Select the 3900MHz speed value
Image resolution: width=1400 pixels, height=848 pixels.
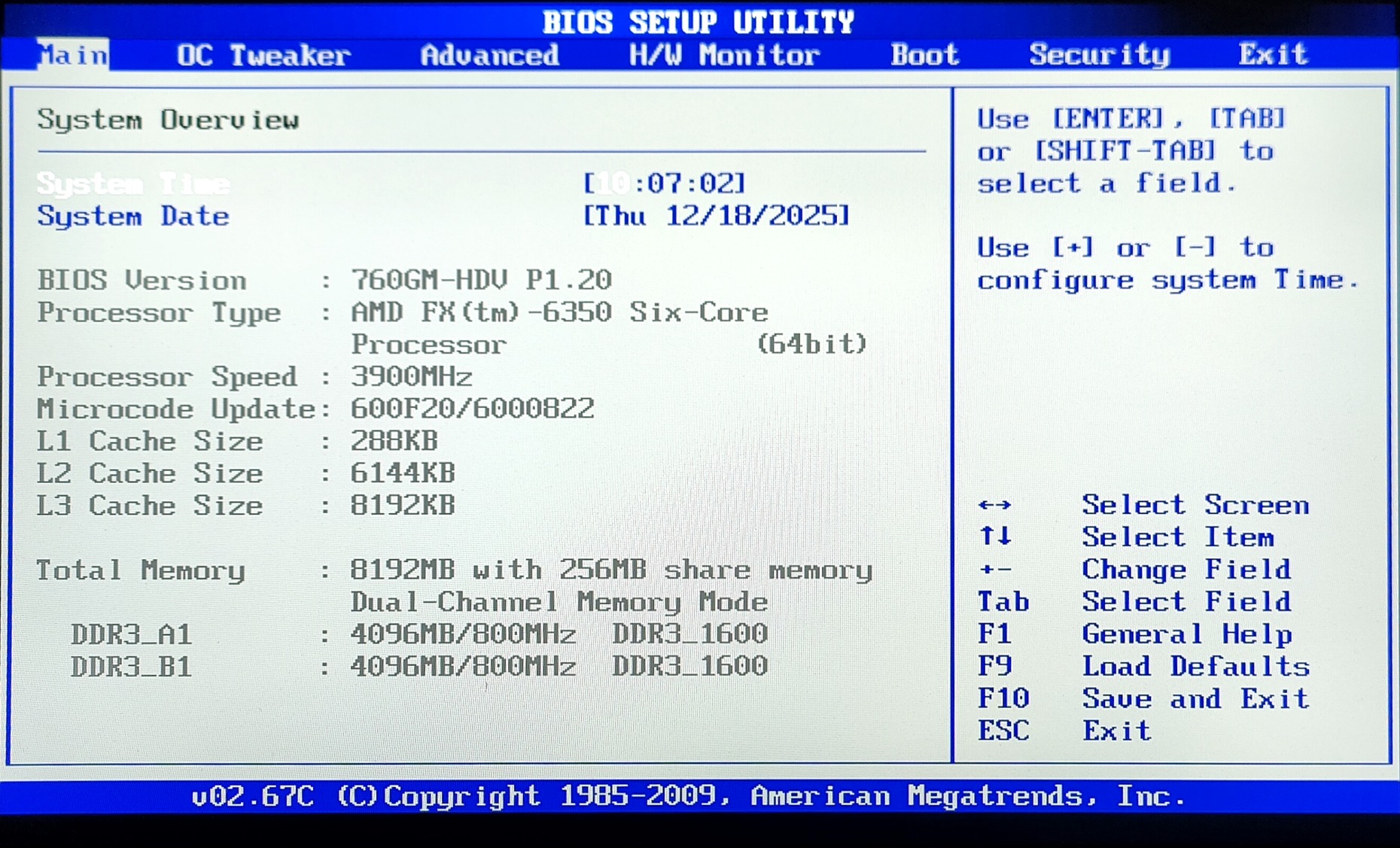412,376
